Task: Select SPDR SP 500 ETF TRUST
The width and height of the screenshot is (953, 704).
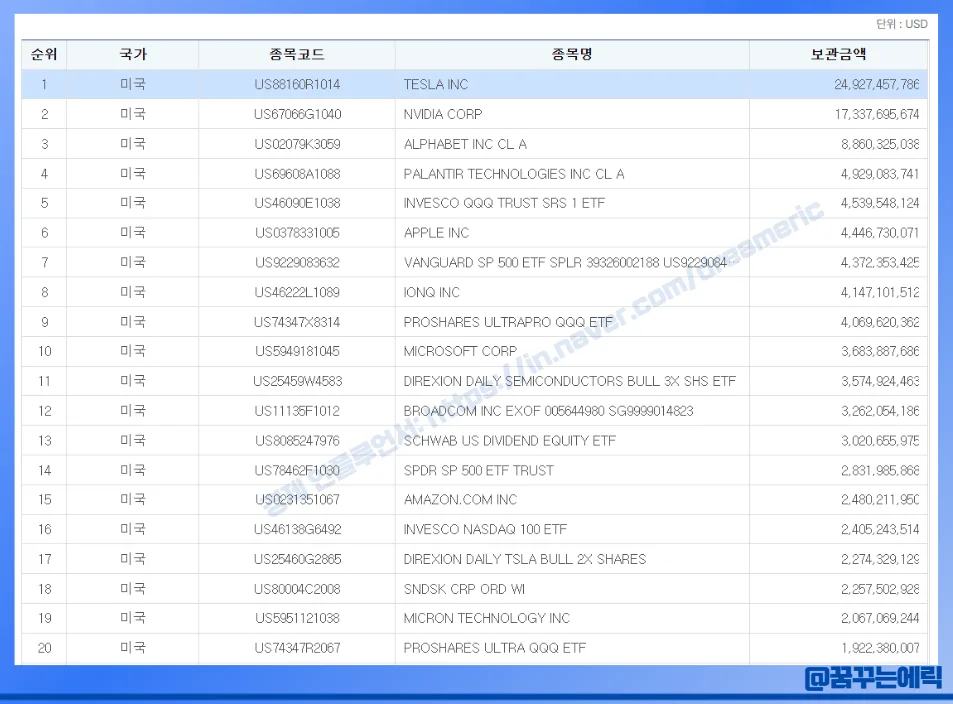Action: click(x=478, y=471)
